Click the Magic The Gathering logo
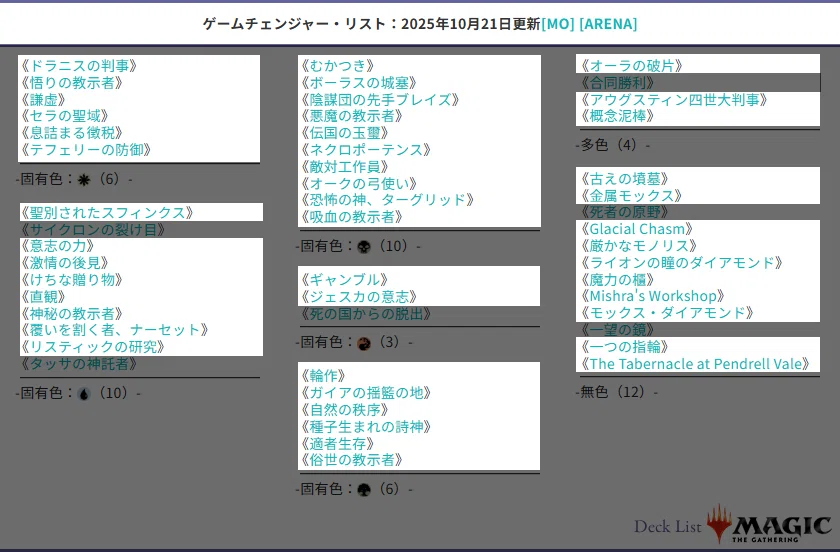 point(769,524)
